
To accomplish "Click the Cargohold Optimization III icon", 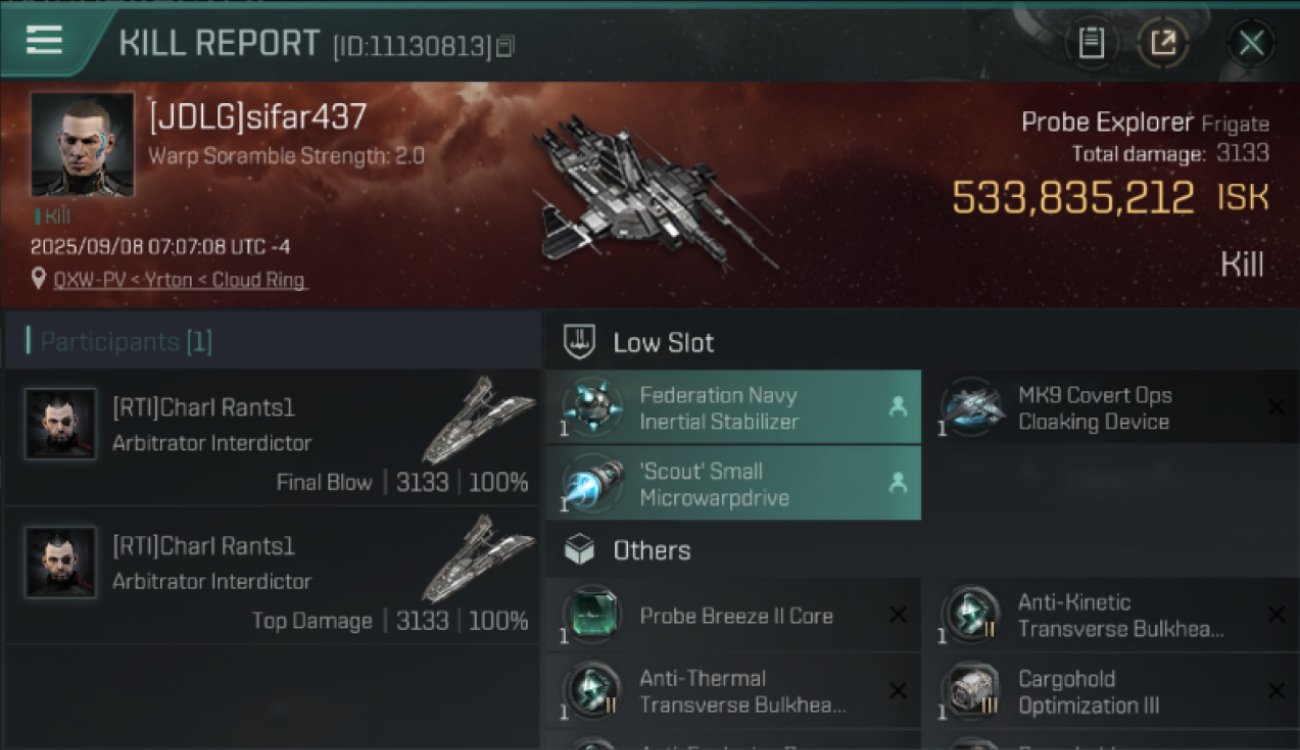I will pos(973,691).
